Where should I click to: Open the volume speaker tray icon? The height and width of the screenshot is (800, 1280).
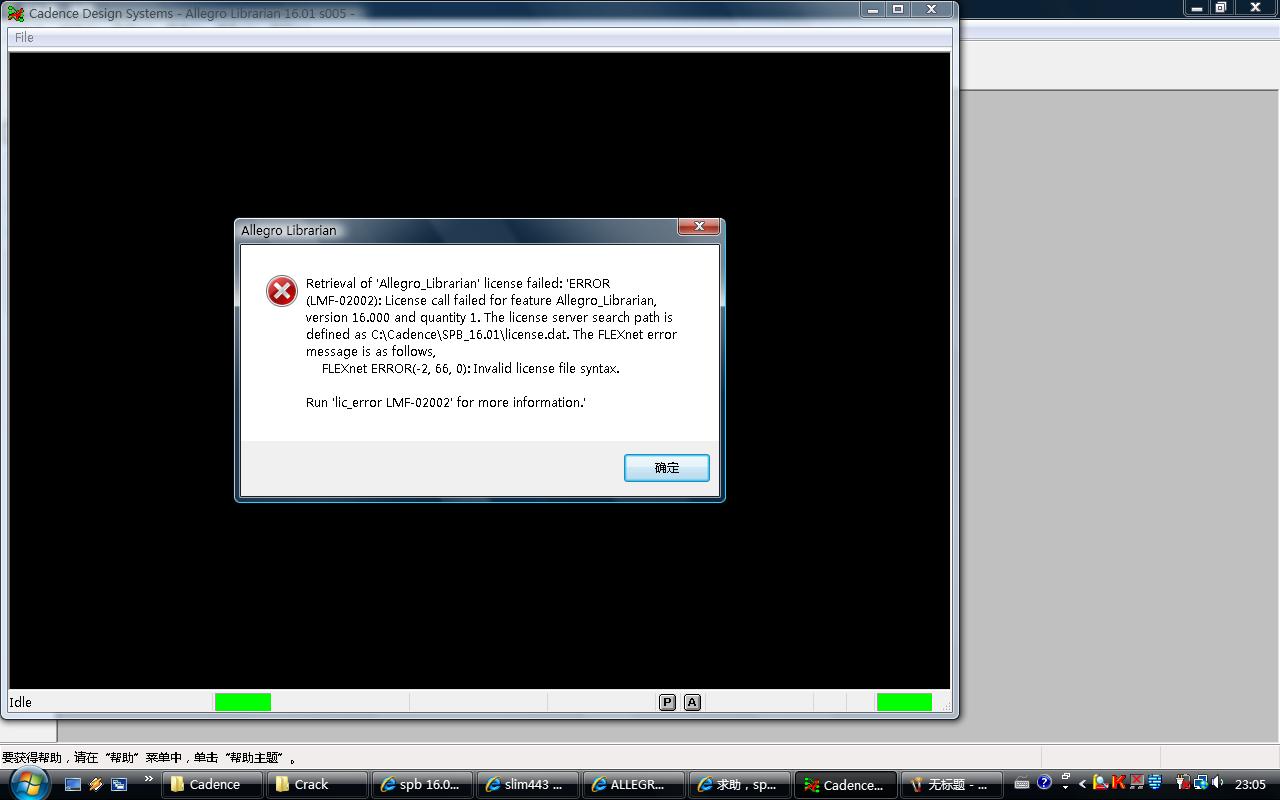point(1217,783)
